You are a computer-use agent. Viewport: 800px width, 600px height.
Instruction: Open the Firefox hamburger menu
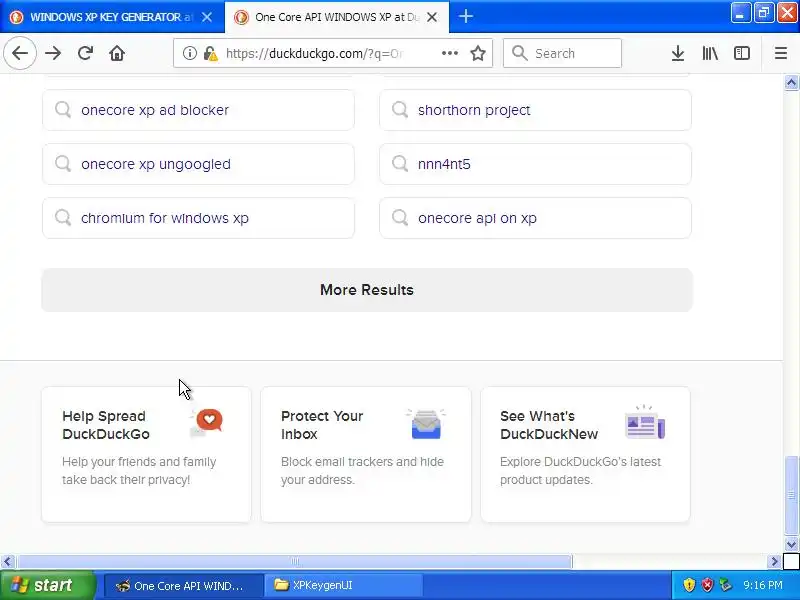pos(781,53)
